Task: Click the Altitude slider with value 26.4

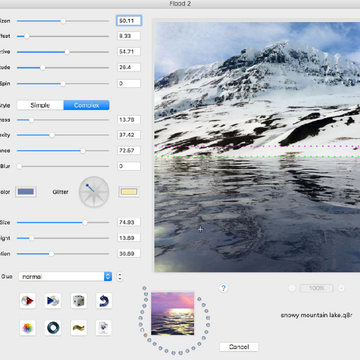Action: (x=63, y=68)
